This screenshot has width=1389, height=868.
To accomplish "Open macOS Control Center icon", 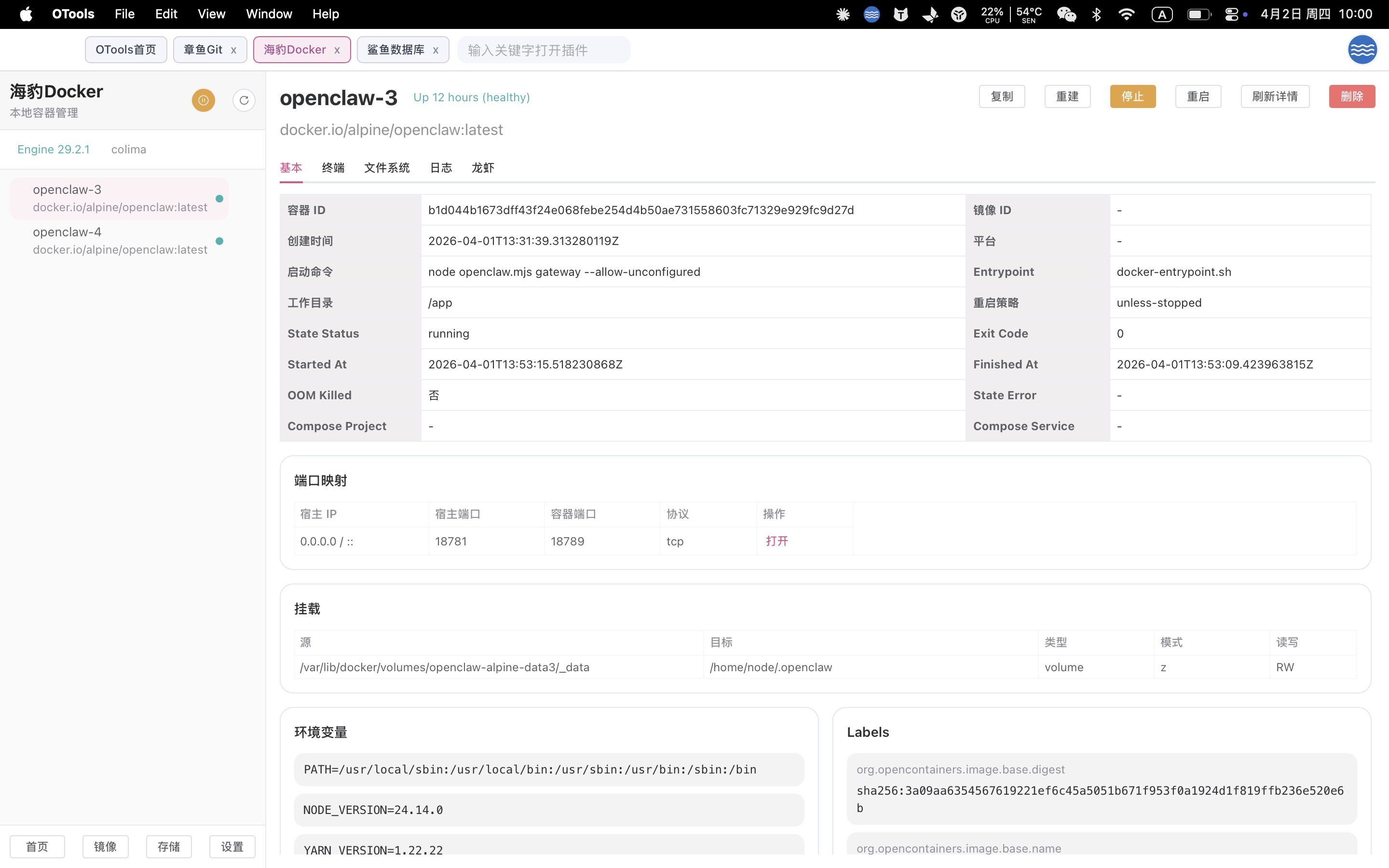I will coord(1232,14).
